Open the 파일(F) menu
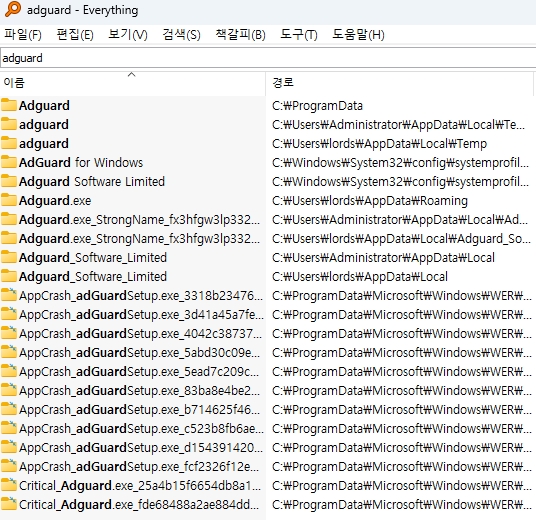 point(23,35)
